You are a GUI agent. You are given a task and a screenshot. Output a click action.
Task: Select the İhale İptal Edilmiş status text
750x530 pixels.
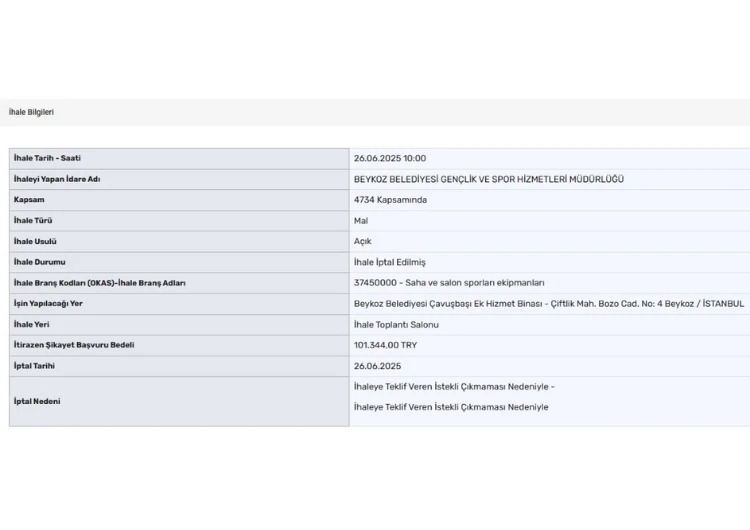(390, 262)
